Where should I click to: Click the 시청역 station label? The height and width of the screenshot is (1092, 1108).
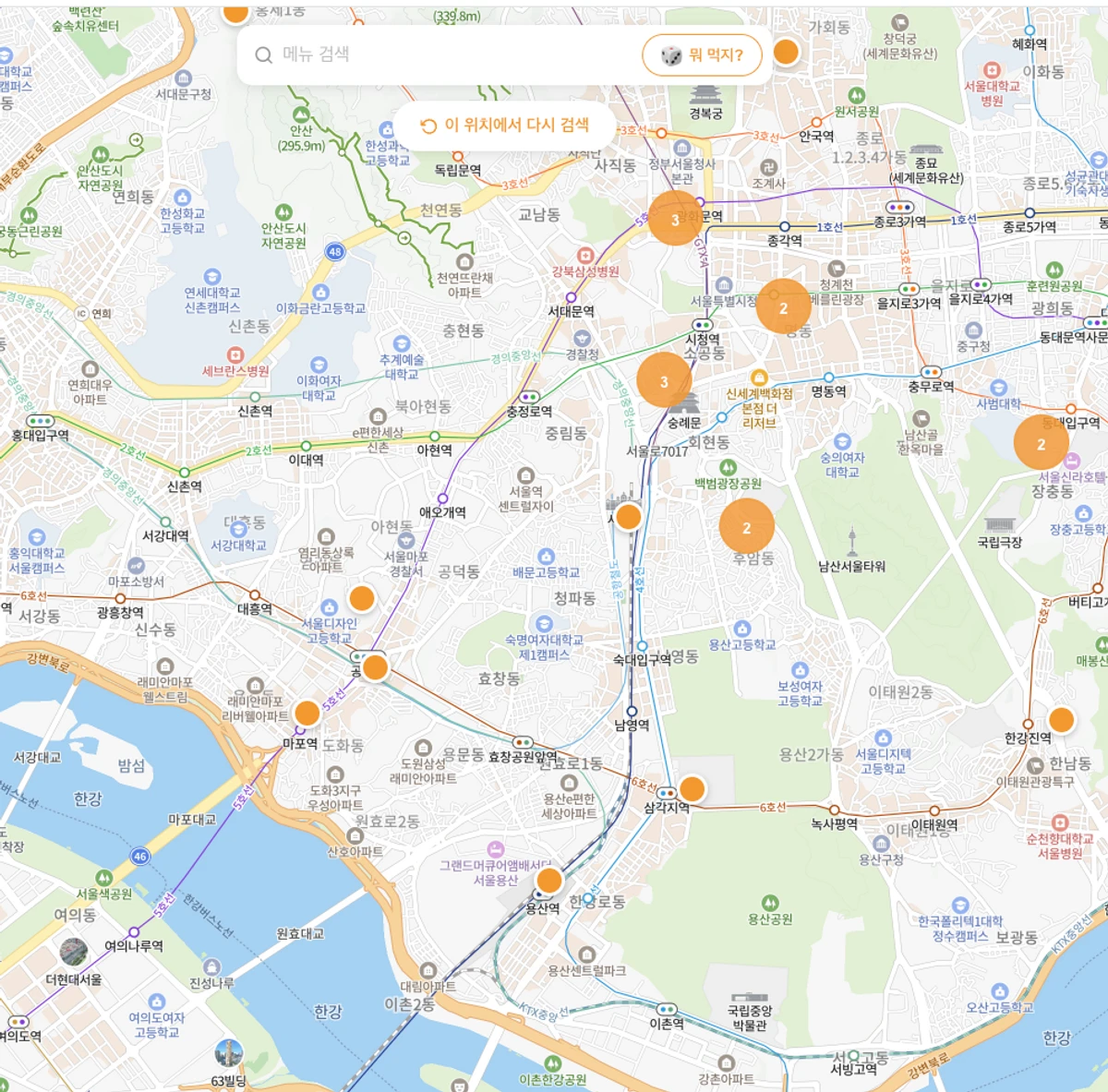click(x=703, y=339)
